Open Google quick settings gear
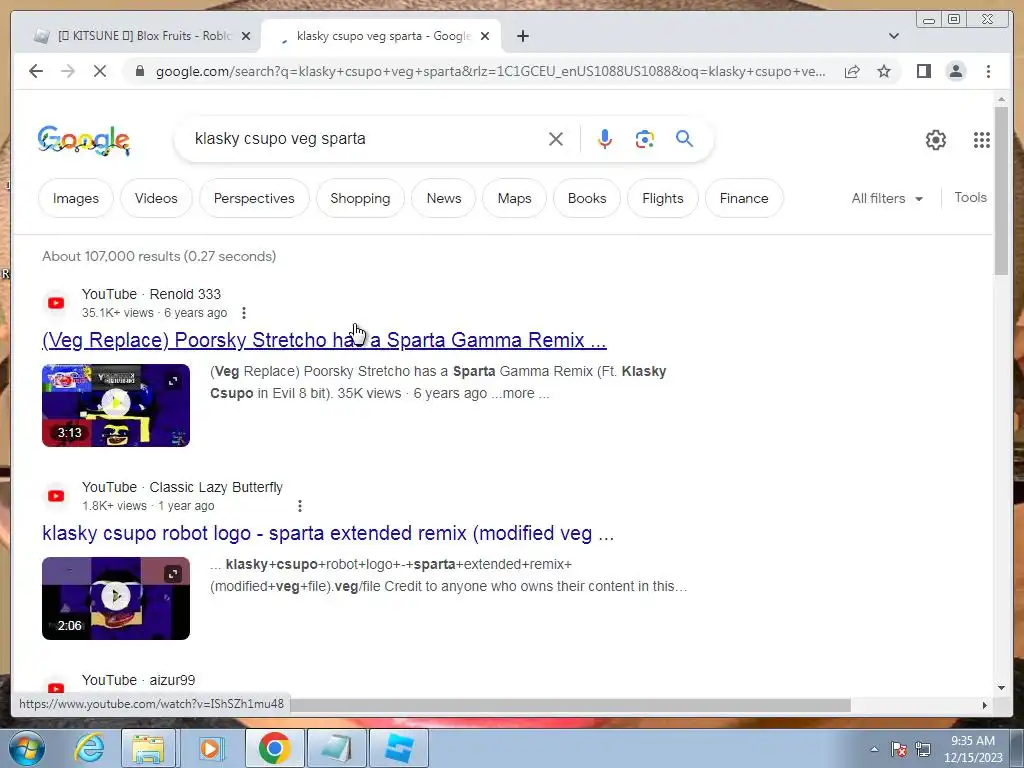Viewport: 1024px width, 768px height. coord(935,140)
